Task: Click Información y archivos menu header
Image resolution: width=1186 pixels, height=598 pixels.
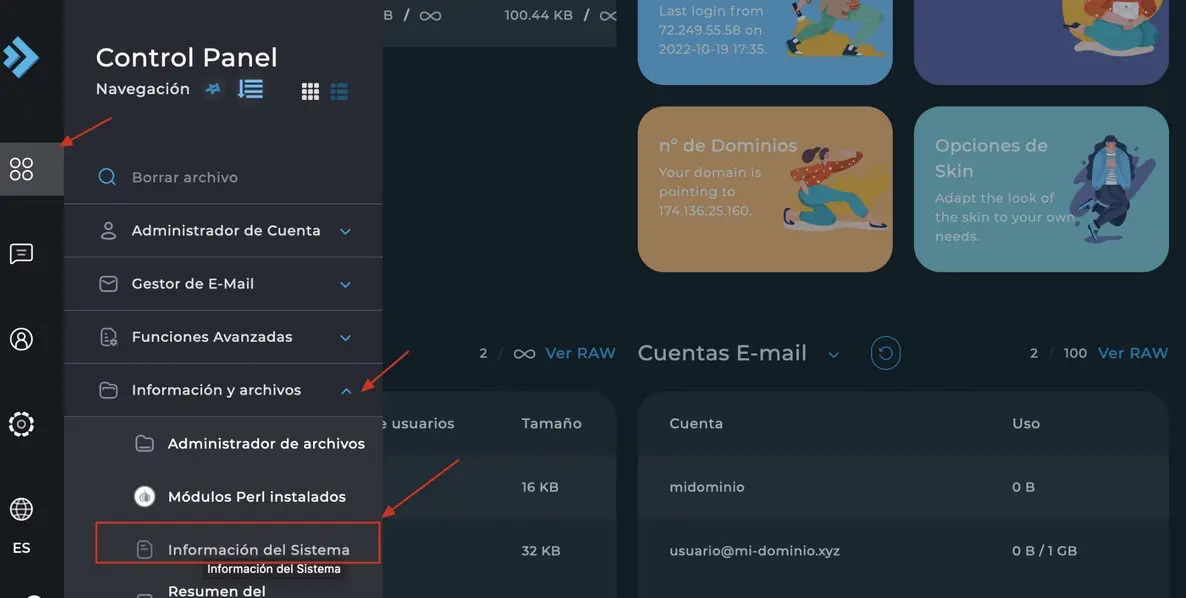Action: click(223, 390)
